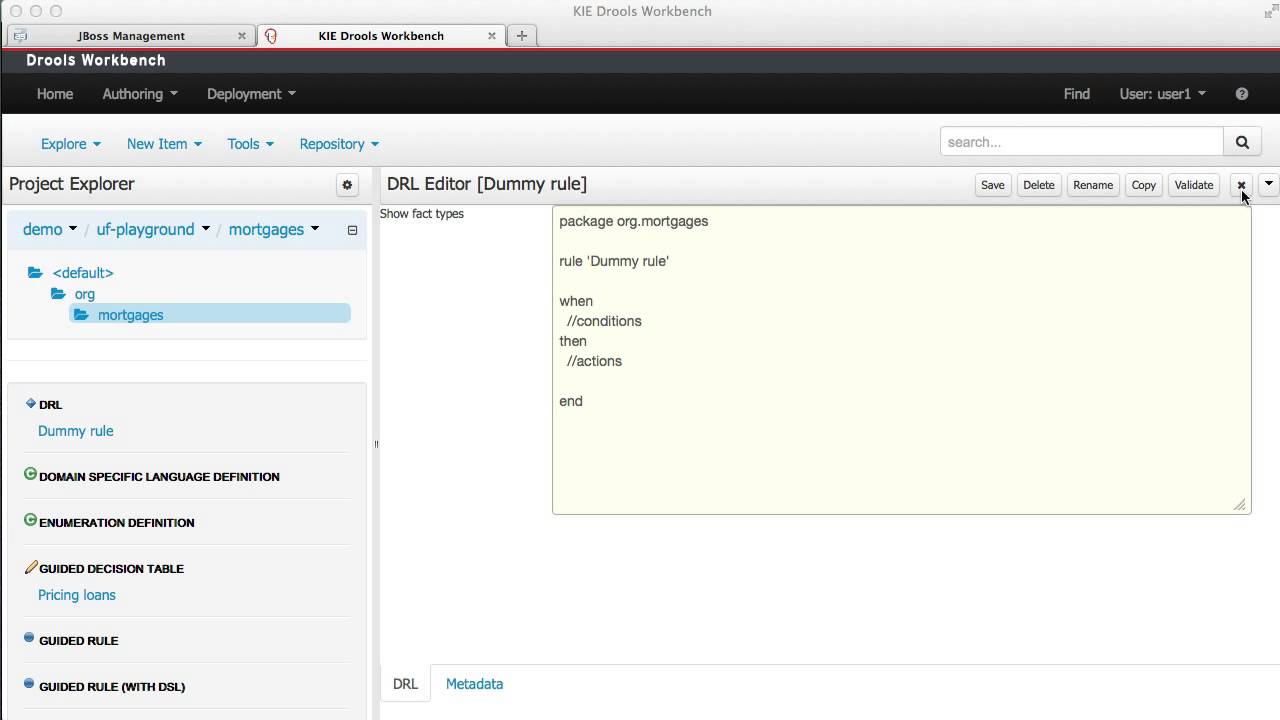The height and width of the screenshot is (720, 1280).
Task: Open a new browser tab with plus
Action: [522, 35]
